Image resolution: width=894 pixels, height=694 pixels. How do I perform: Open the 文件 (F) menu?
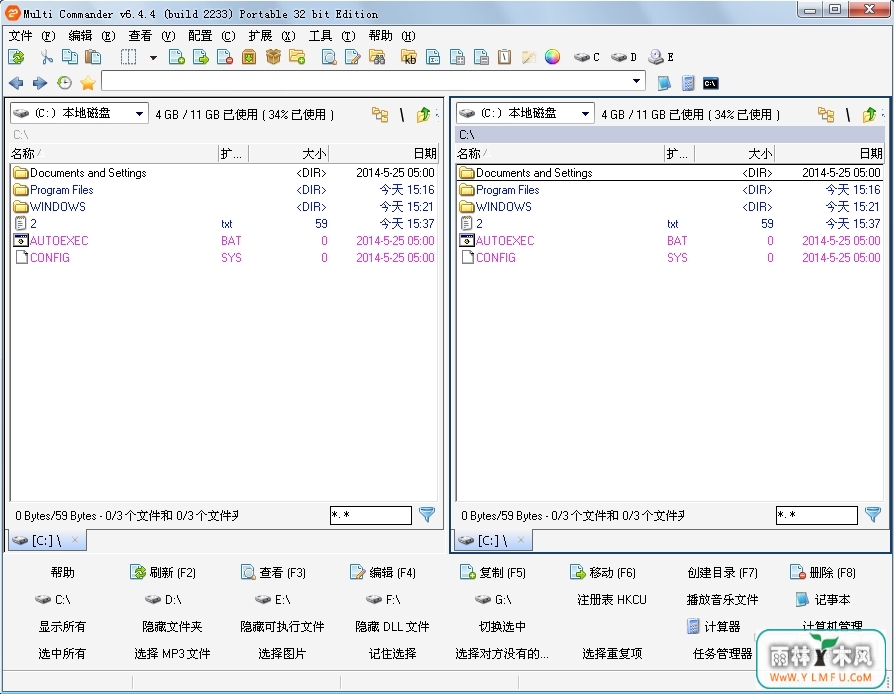[x=32, y=36]
